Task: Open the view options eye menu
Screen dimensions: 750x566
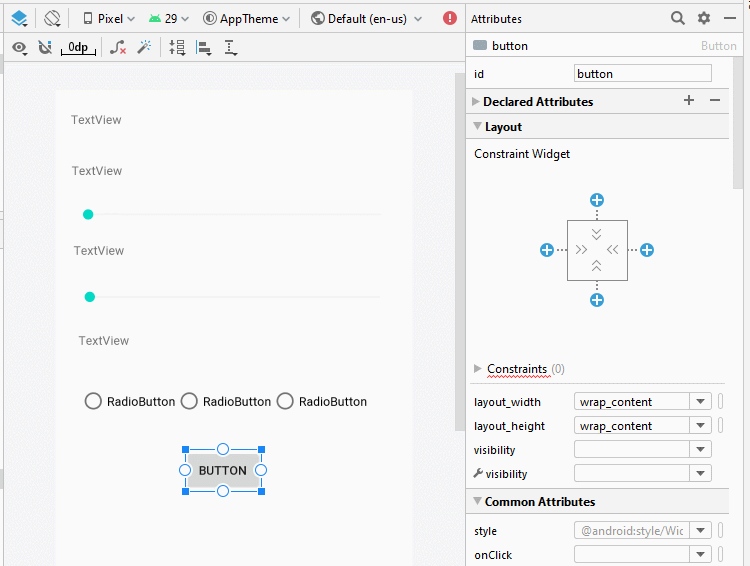Action: [x=20, y=48]
